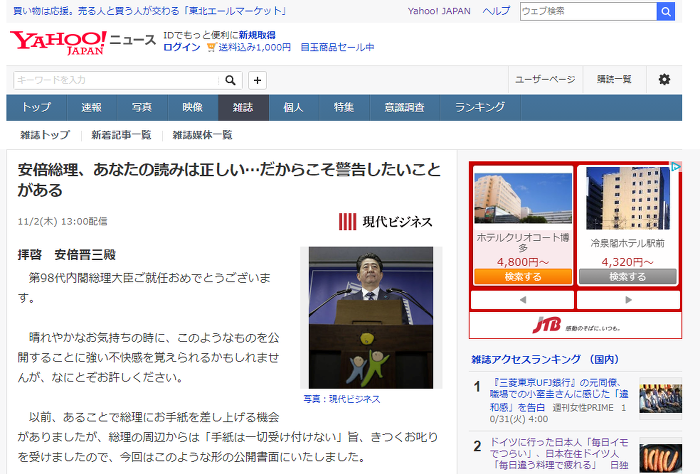Click the keyword input field
The height and width of the screenshot is (474, 700).
pos(116,80)
